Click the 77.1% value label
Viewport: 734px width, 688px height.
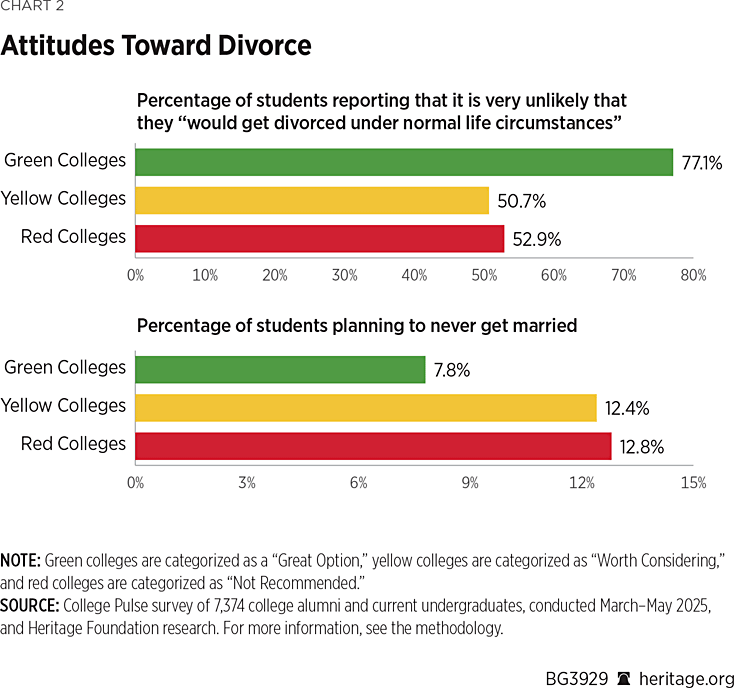point(702,162)
